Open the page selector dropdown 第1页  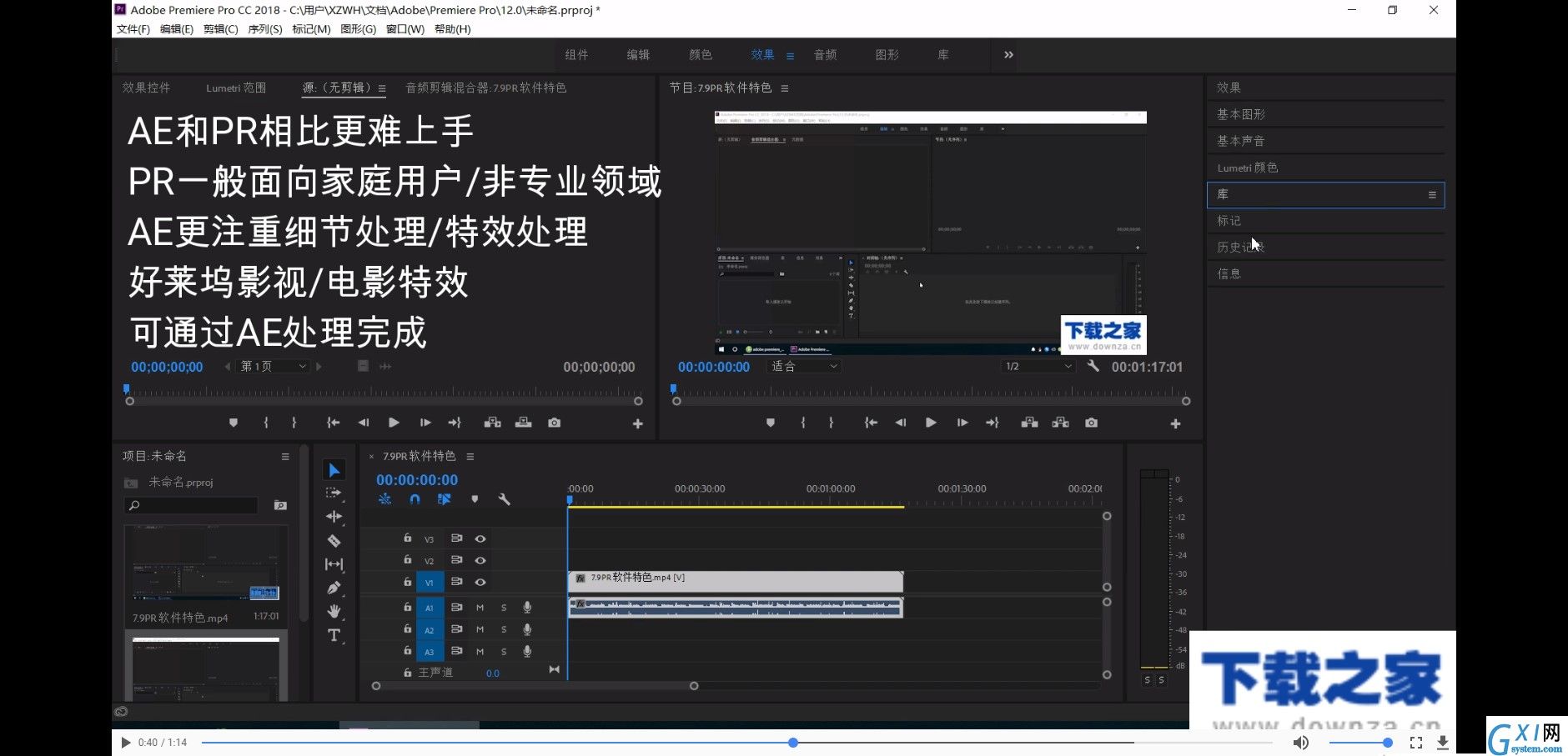click(274, 366)
